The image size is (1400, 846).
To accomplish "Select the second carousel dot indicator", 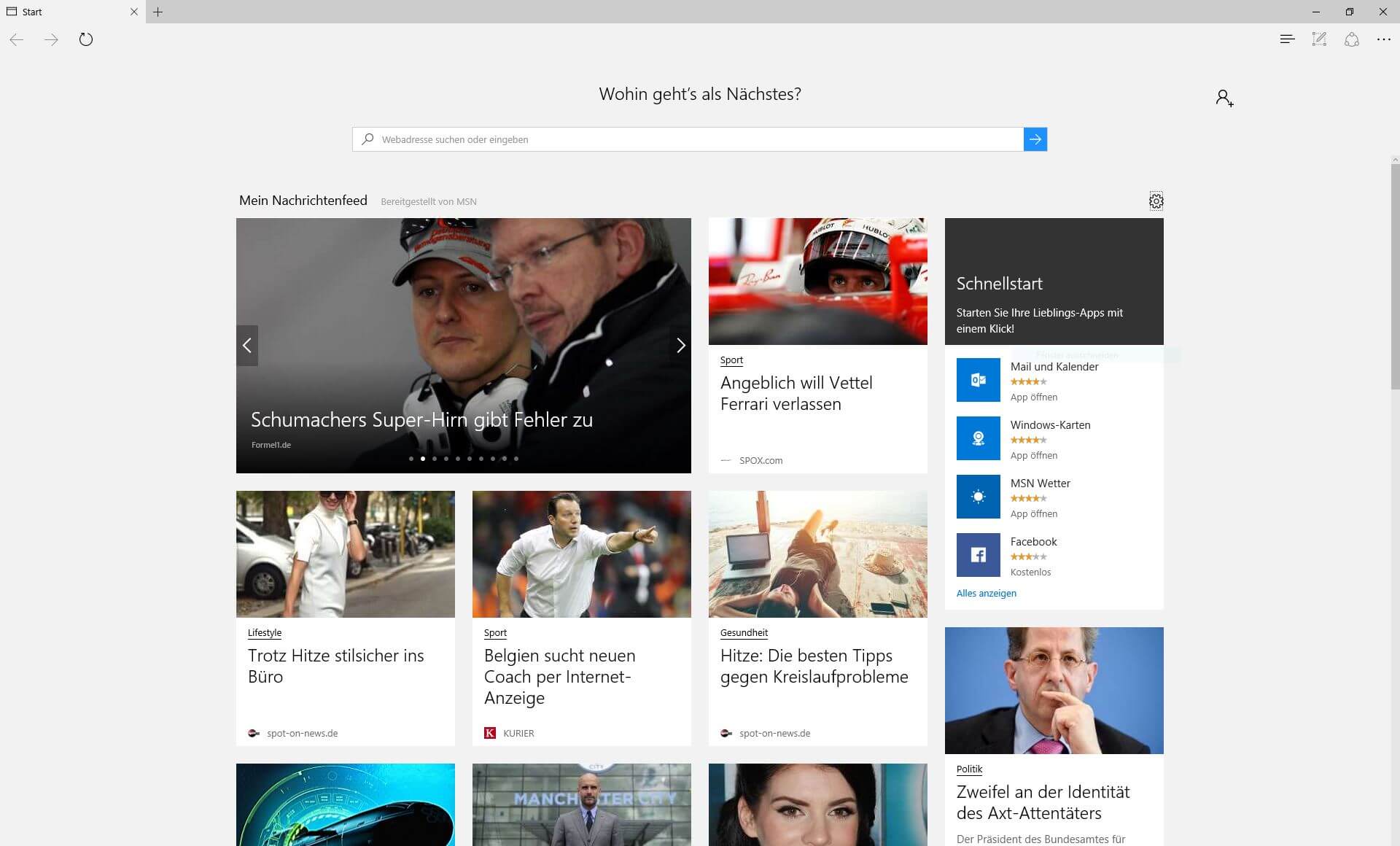I will (423, 459).
